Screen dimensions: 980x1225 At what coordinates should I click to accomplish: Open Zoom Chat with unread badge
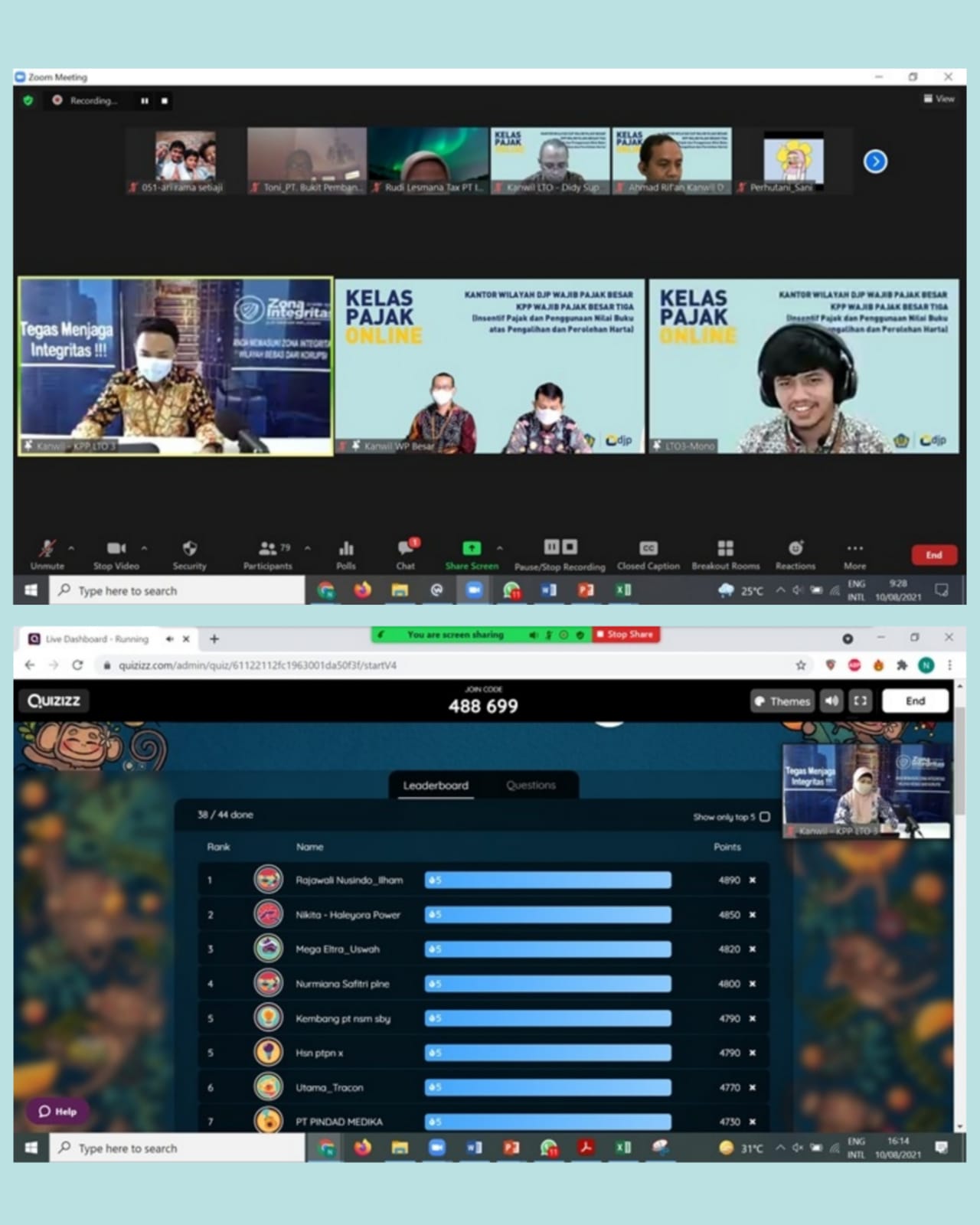point(406,548)
